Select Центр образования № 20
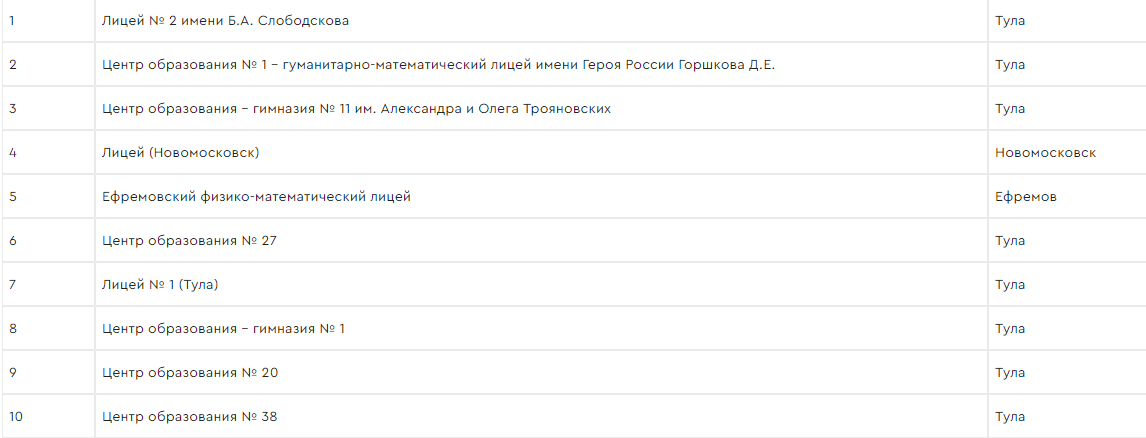The width and height of the screenshot is (1146, 438). 190,372
